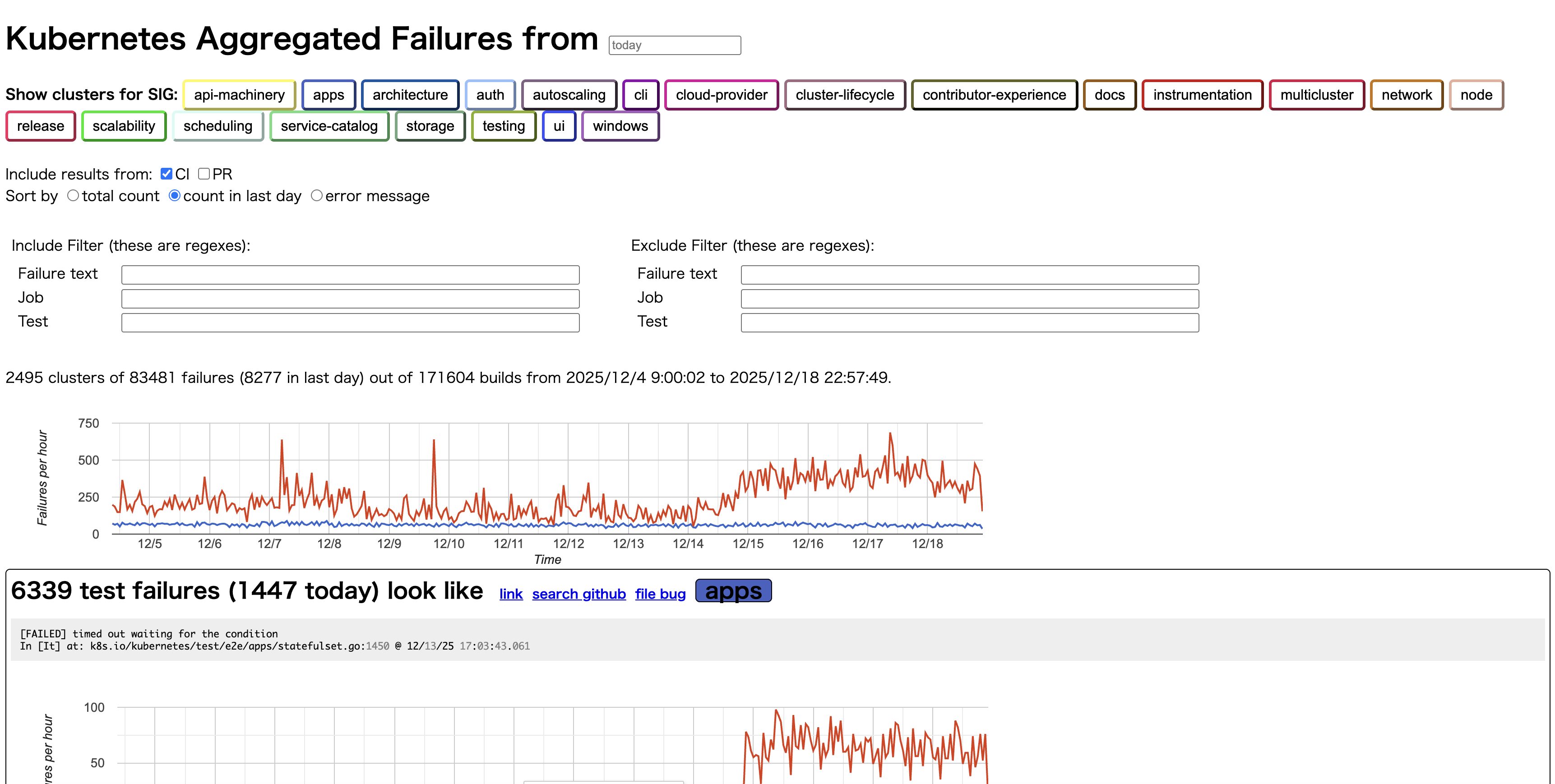Image resolution: width=1555 pixels, height=784 pixels.
Task: Click the Exclude Filter Job field
Action: [969, 299]
